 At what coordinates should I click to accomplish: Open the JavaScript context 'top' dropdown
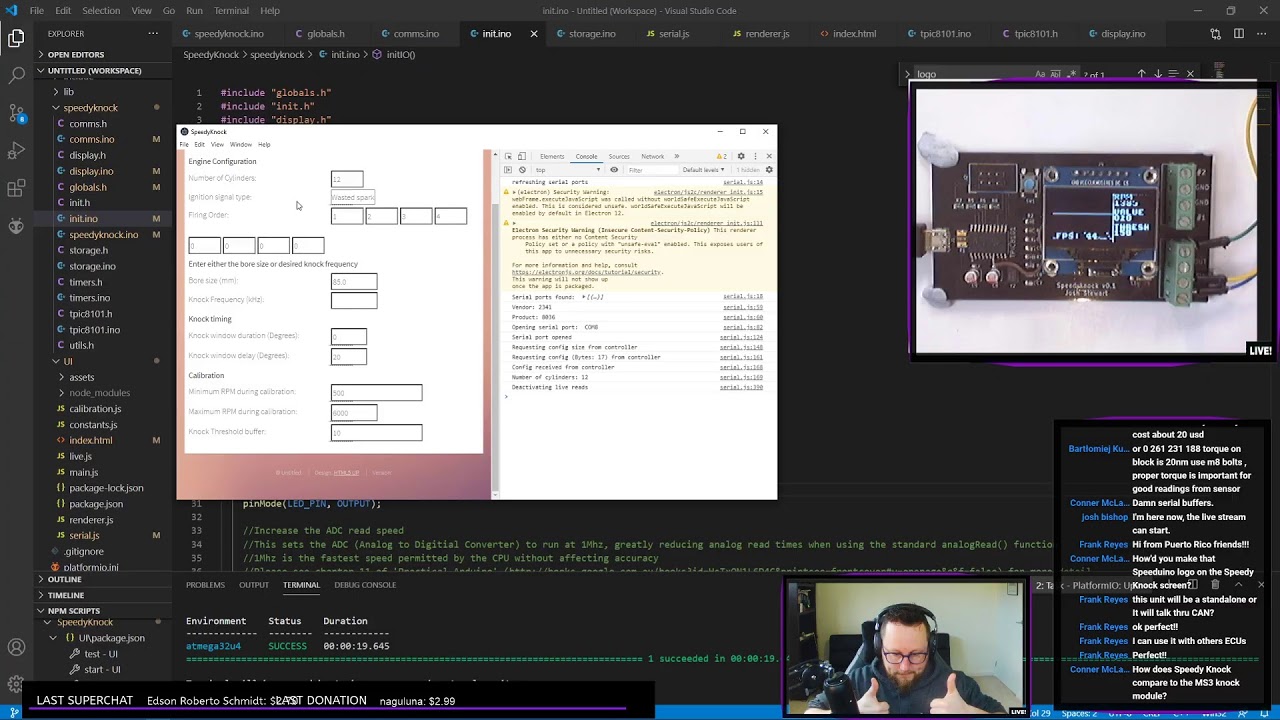pyautogui.click(x=568, y=170)
